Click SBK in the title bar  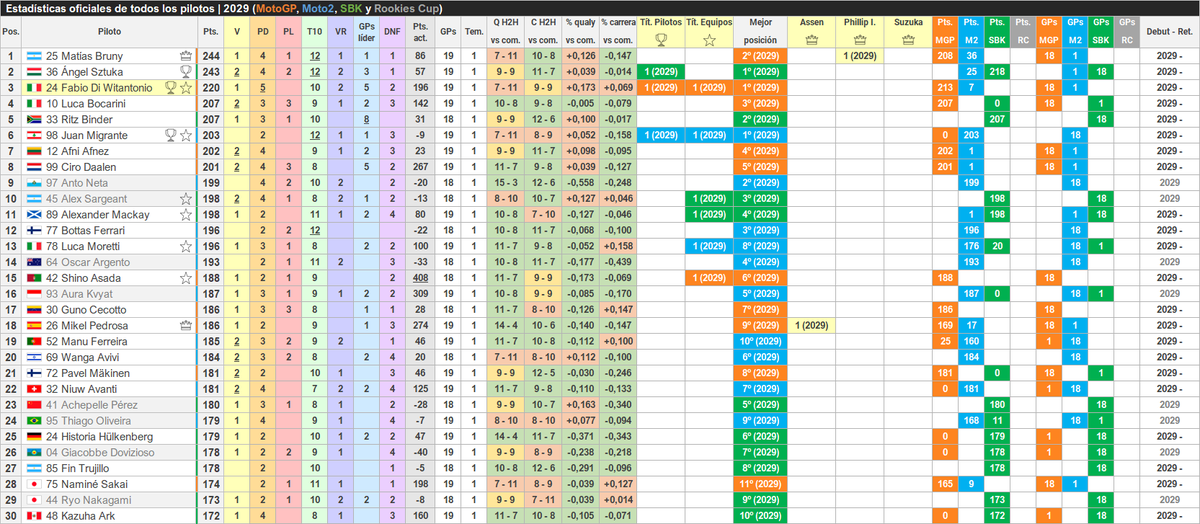pos(351,8)
